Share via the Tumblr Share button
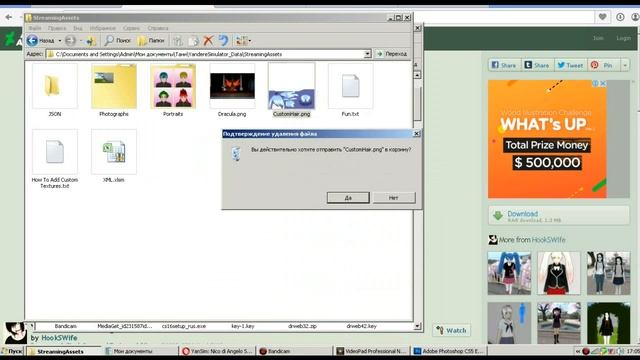640x360 pixels. click(537, 65)
